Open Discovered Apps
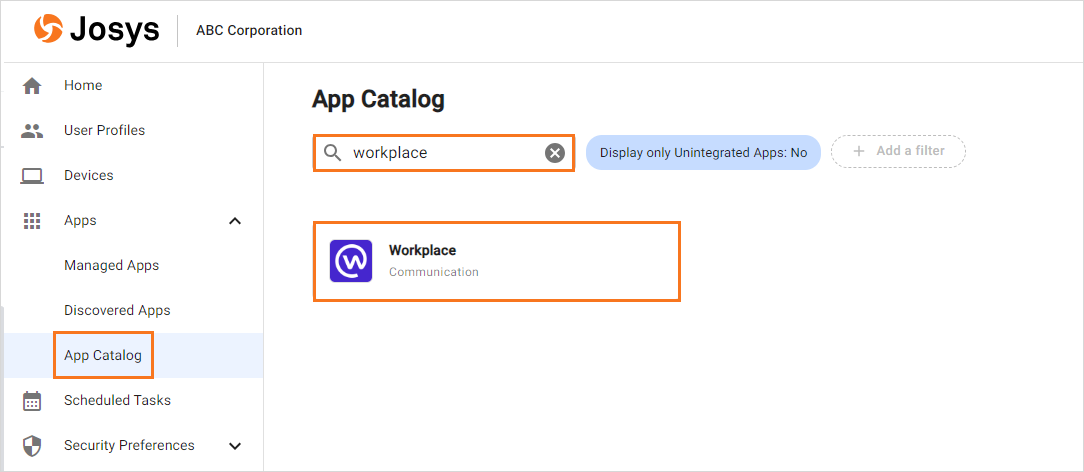This screenshot has height=472, width=1084. pyautogui.click(x=117, y=310)
